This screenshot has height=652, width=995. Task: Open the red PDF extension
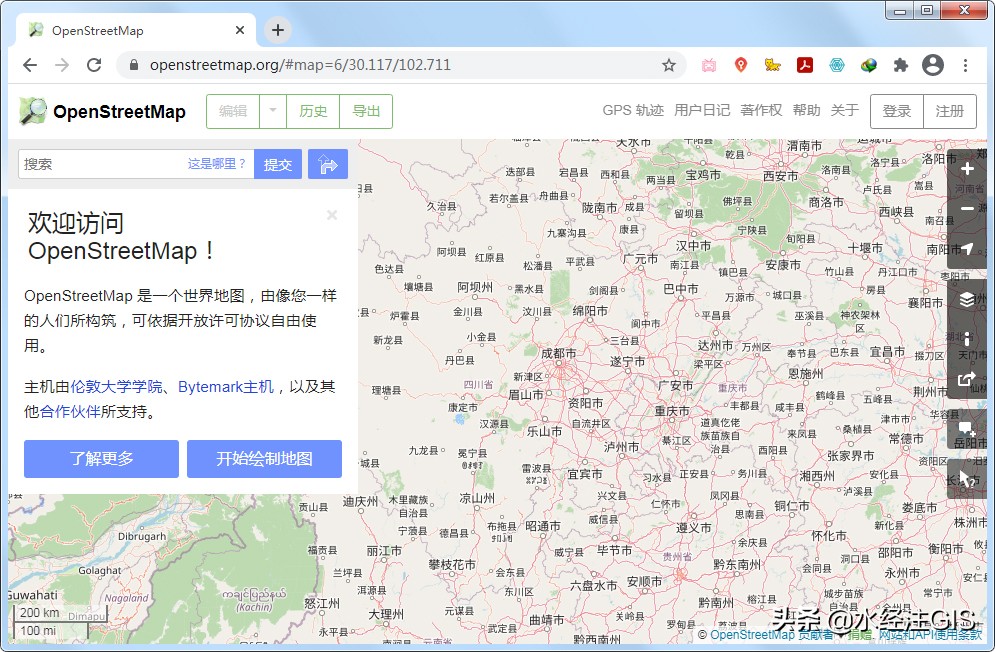[x=805, y=65]
